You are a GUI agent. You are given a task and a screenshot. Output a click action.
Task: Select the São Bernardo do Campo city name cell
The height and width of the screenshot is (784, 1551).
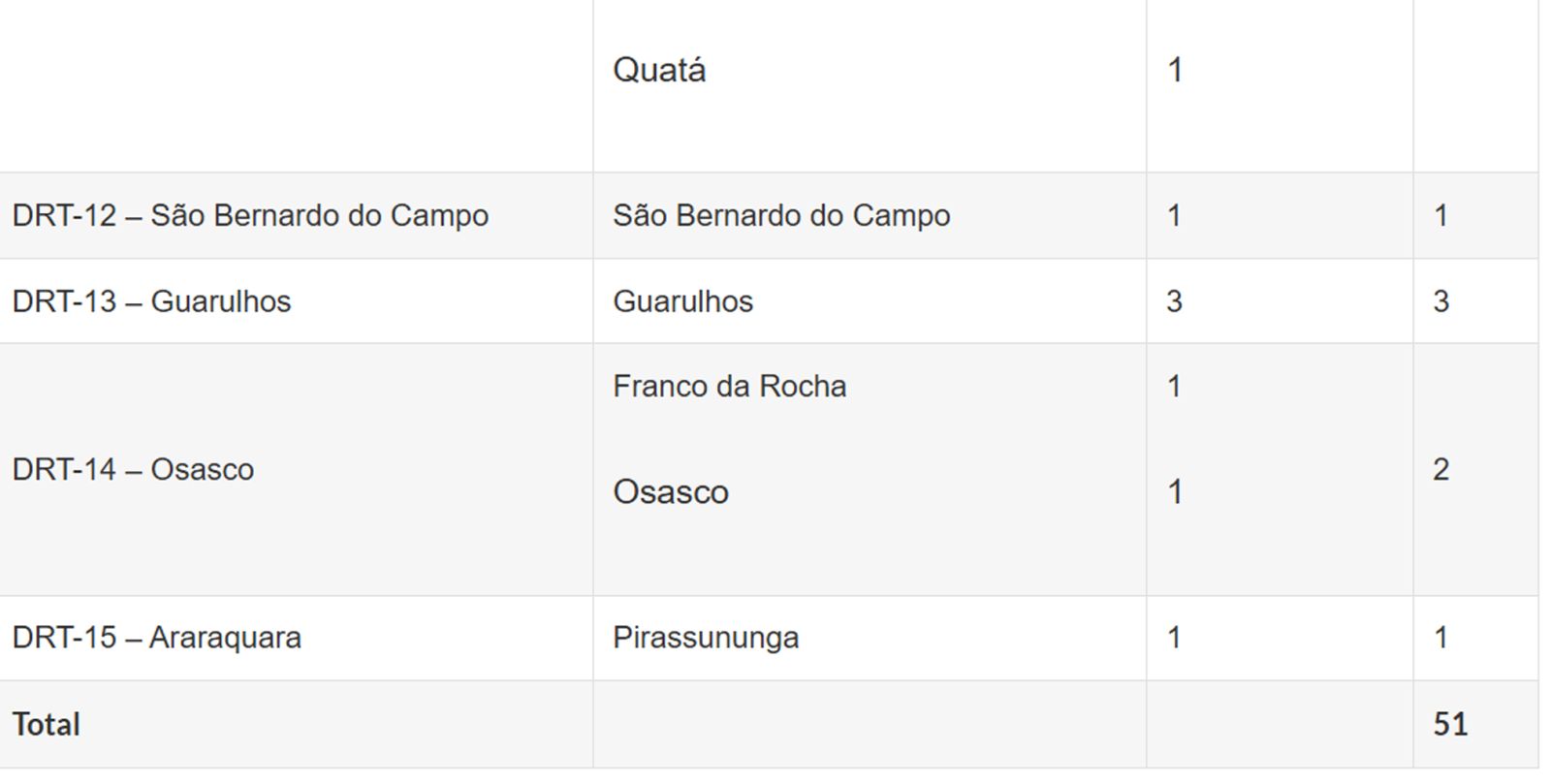[x=781, y=216]
